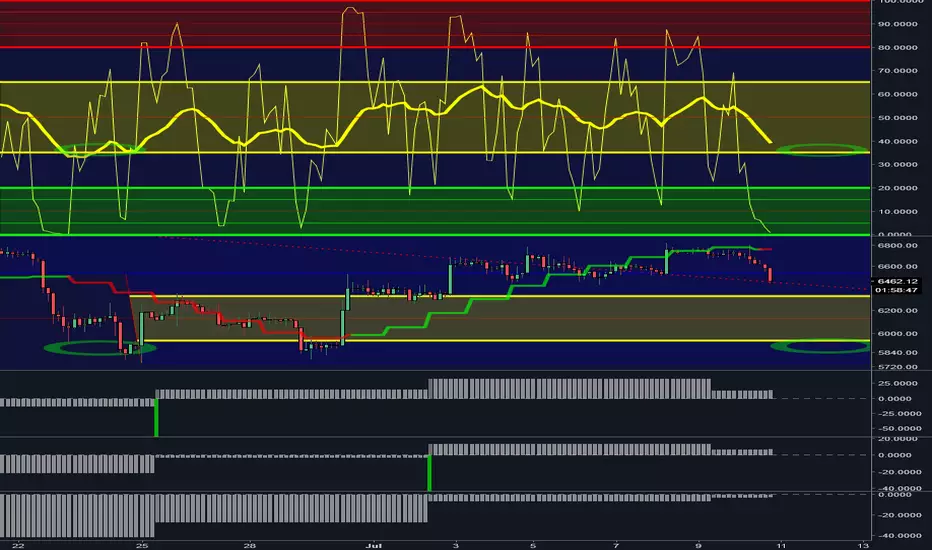Click the 50.0000 midline scale value
The height and width of the screenshot is (550, 932).
coord(898,118)
